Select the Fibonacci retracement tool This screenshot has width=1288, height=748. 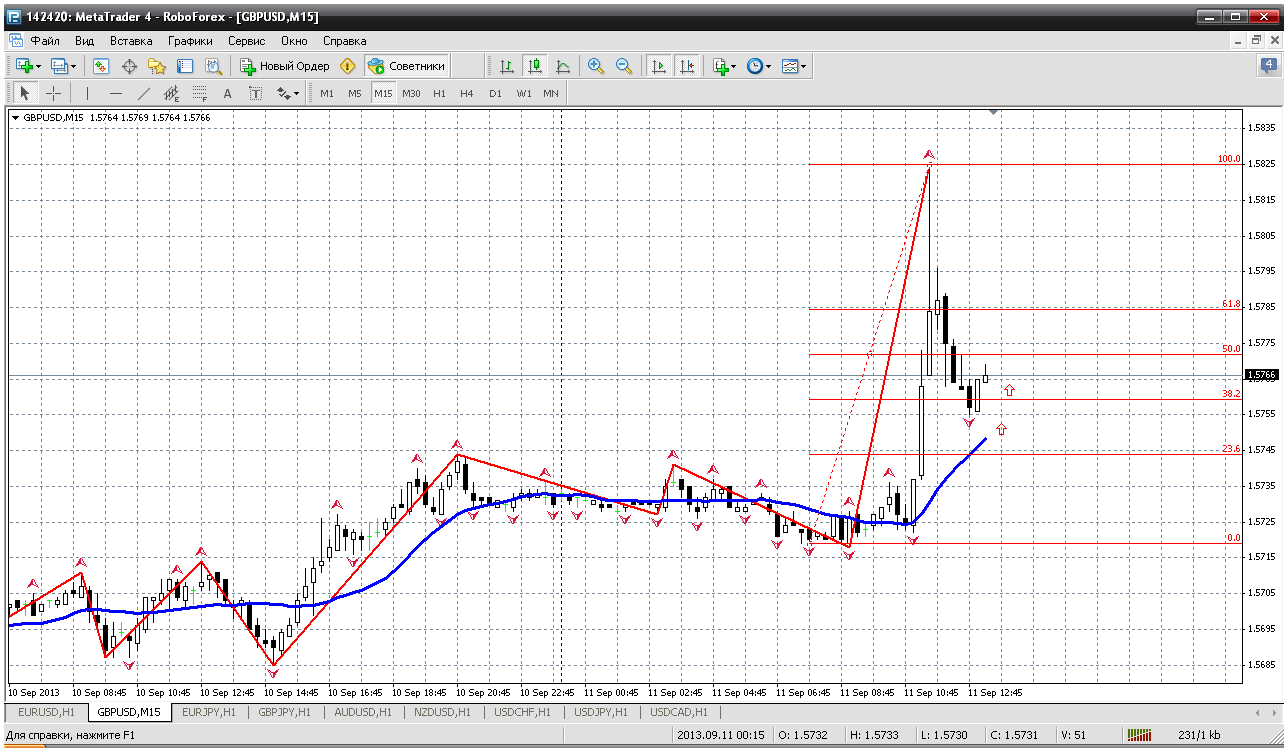coord(199,93)
